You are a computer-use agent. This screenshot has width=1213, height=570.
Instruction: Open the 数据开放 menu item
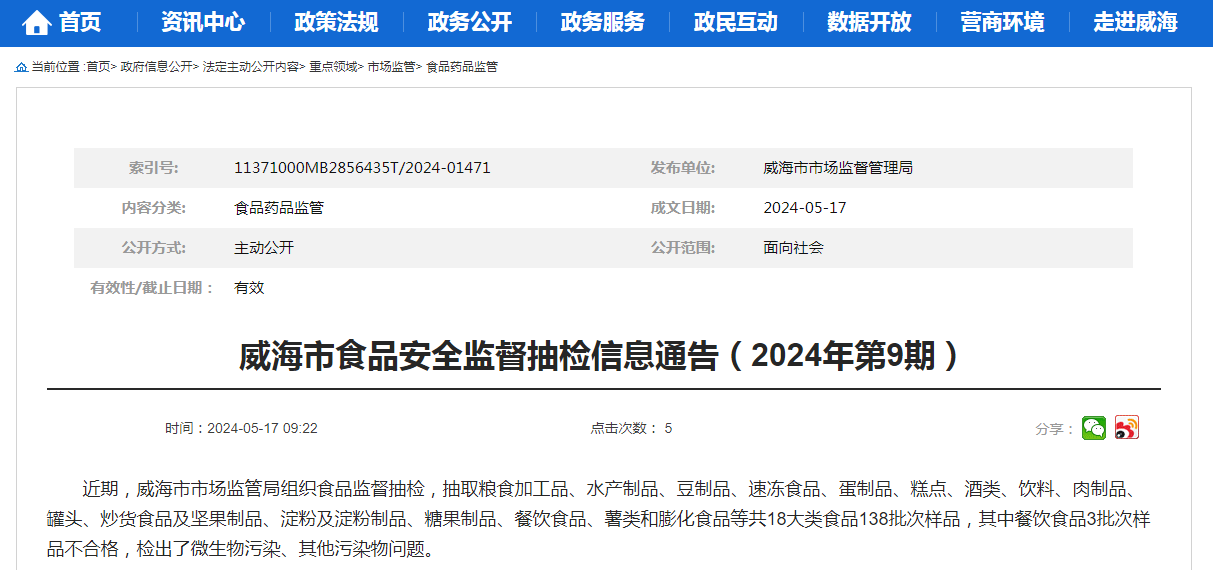coord(869,22)
